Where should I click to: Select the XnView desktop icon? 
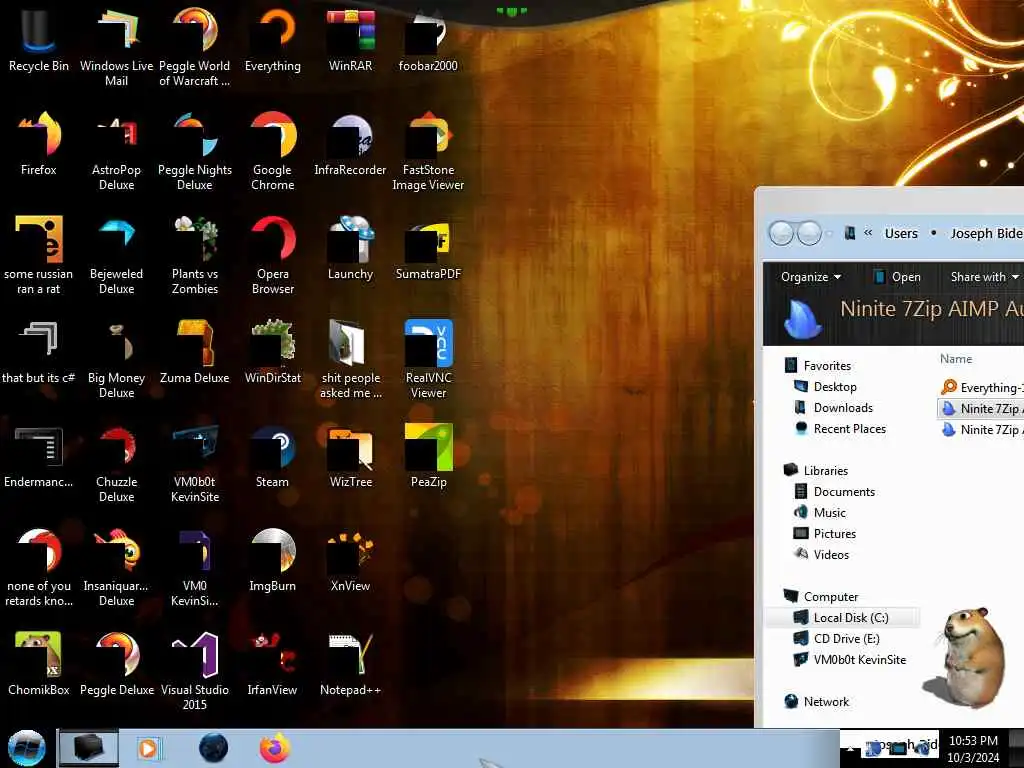[351, 560]
